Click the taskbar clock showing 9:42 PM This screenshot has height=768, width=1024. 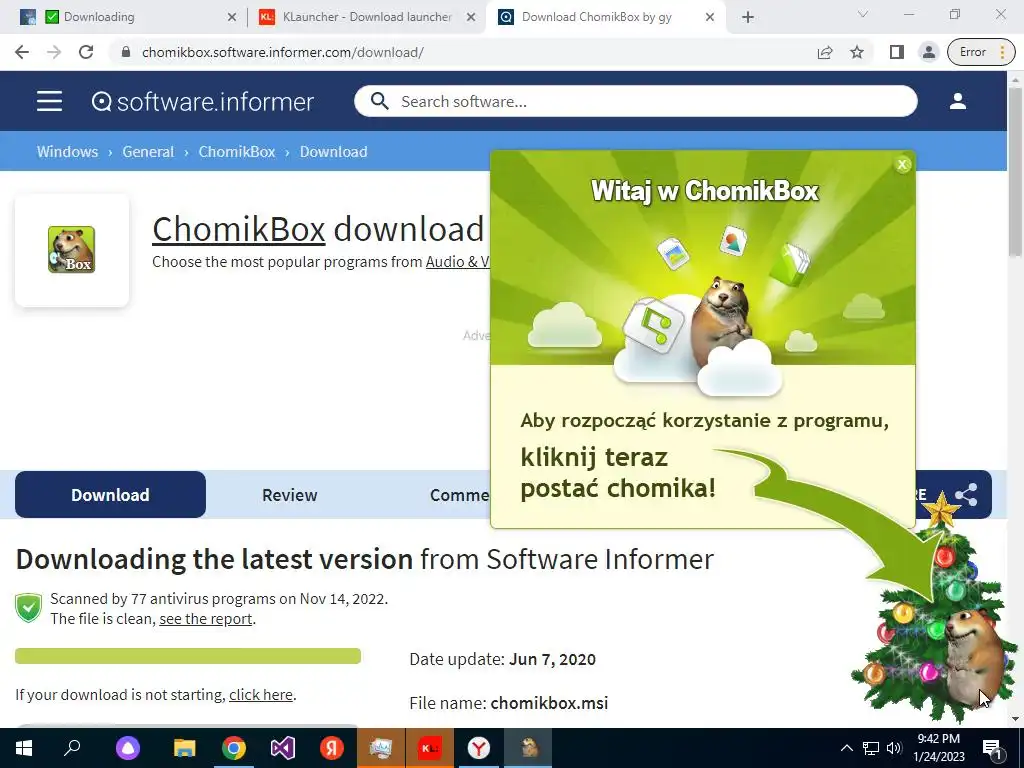pyautogui.click(x=938, y=748)
